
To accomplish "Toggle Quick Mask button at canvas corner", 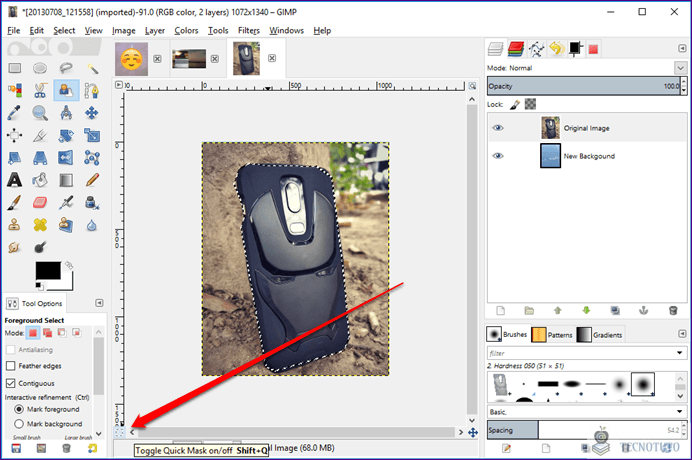I will pyautogui.click(x=119, y=432).
